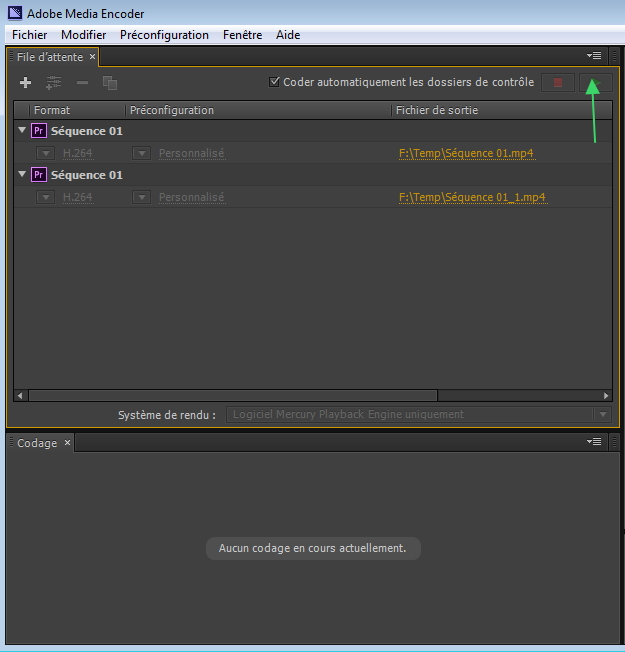Screen dimensions: 625x652
Task: Click the Add Source plus icon
Action: click(x=25, y=83)
